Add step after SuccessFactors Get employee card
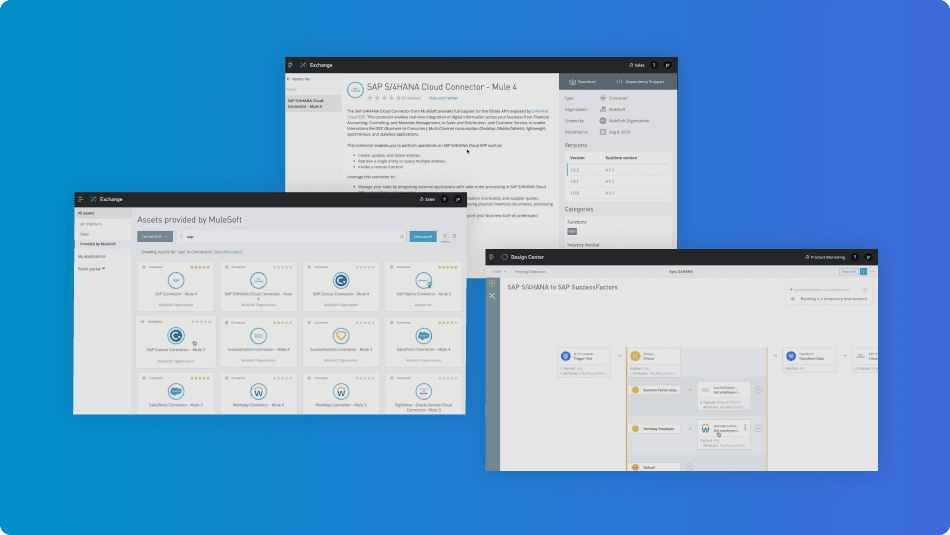The image size is (950, 535). coord(759,390)
